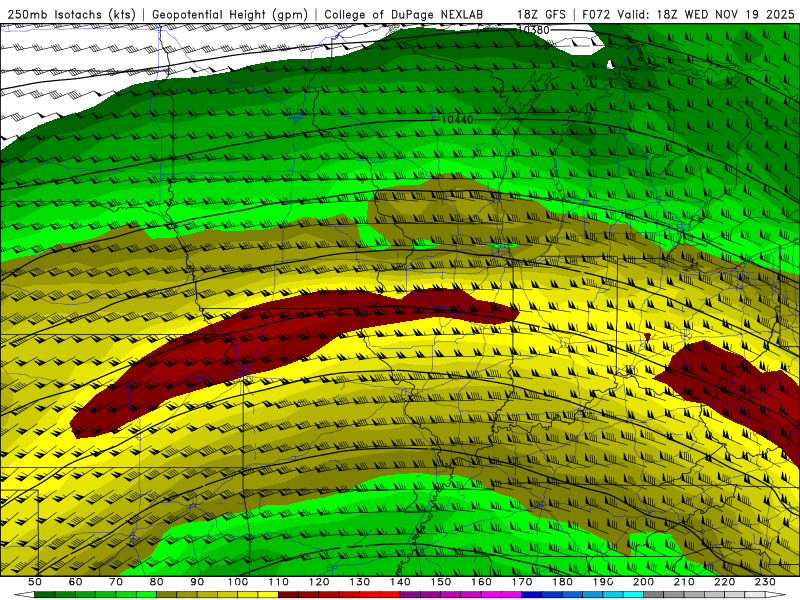Screen dimensions: 800x600
Task: Click the 110 knot legend value
Action: tap(279, 582)
